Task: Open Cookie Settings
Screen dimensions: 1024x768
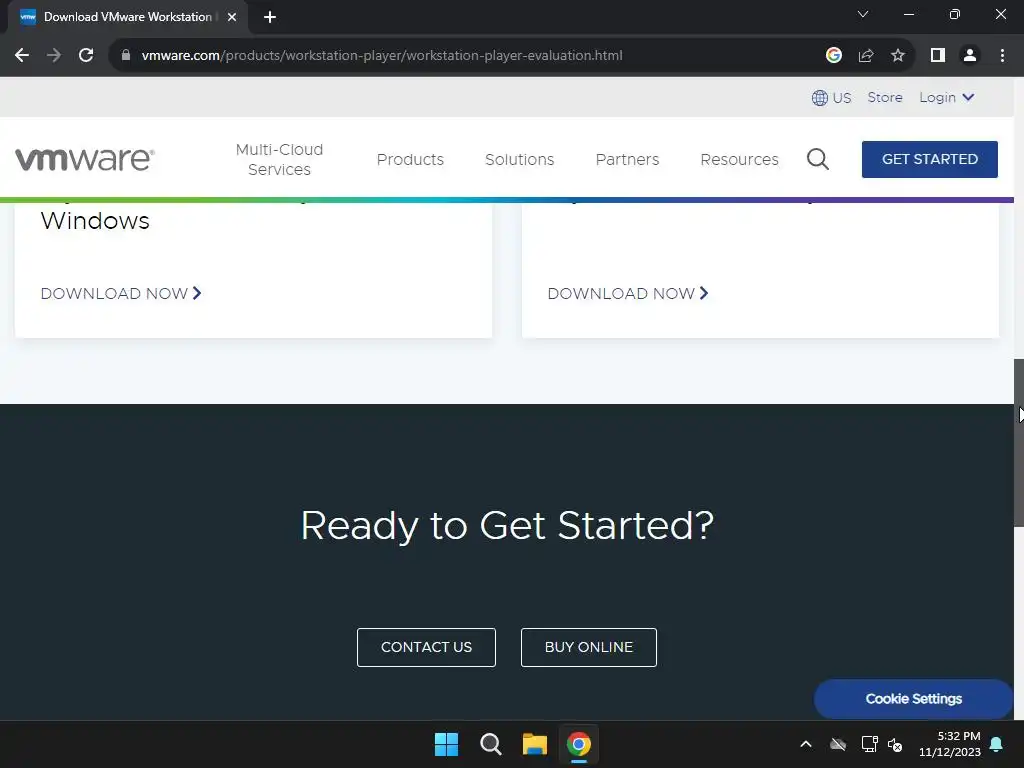Action: pos(914,699)
